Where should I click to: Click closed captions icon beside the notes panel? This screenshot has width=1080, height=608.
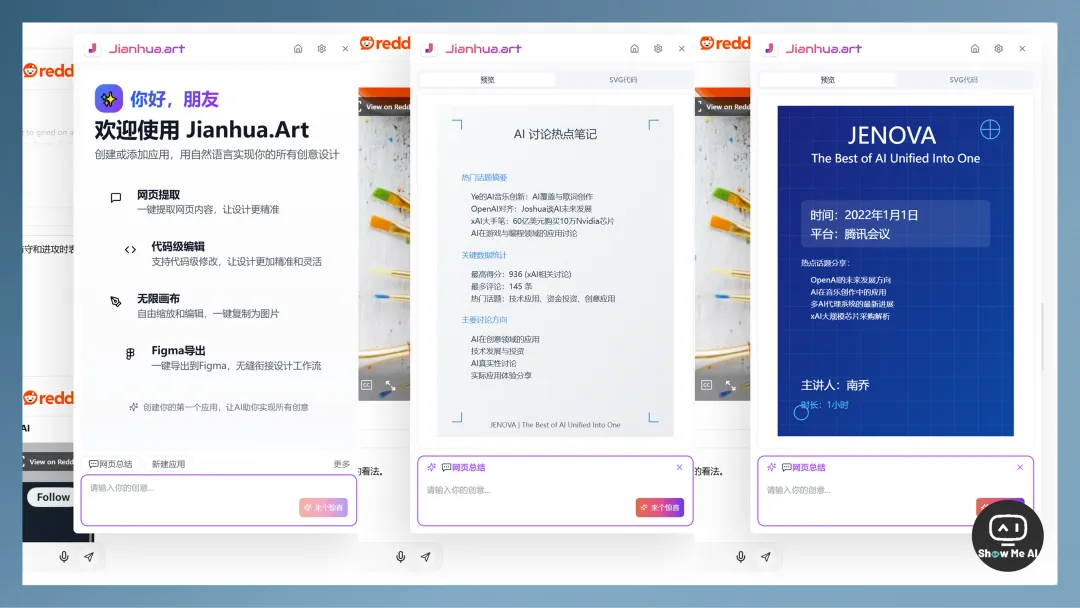tap(366, 386)
